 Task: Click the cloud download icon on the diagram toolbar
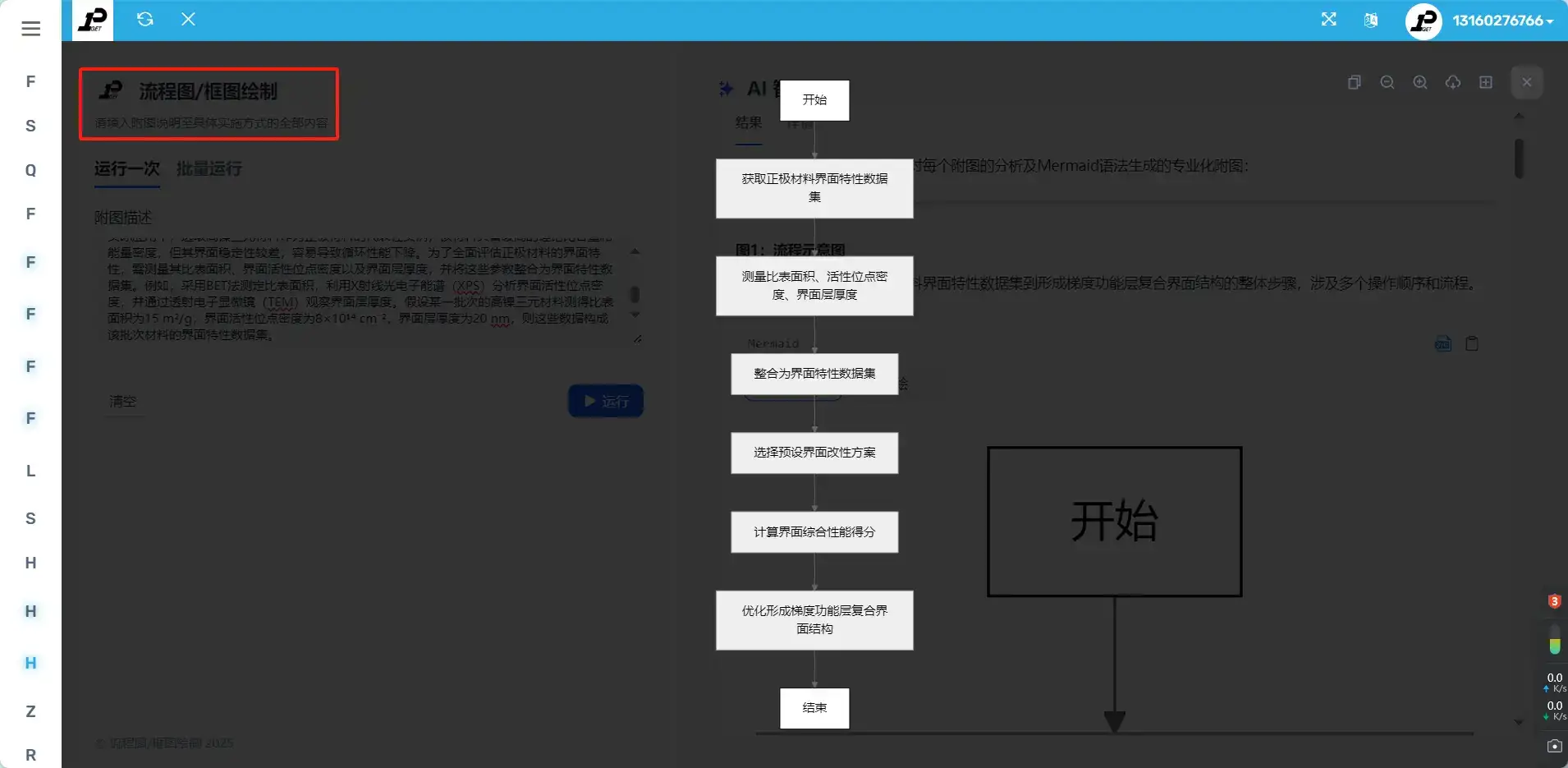pos(1453,82)
